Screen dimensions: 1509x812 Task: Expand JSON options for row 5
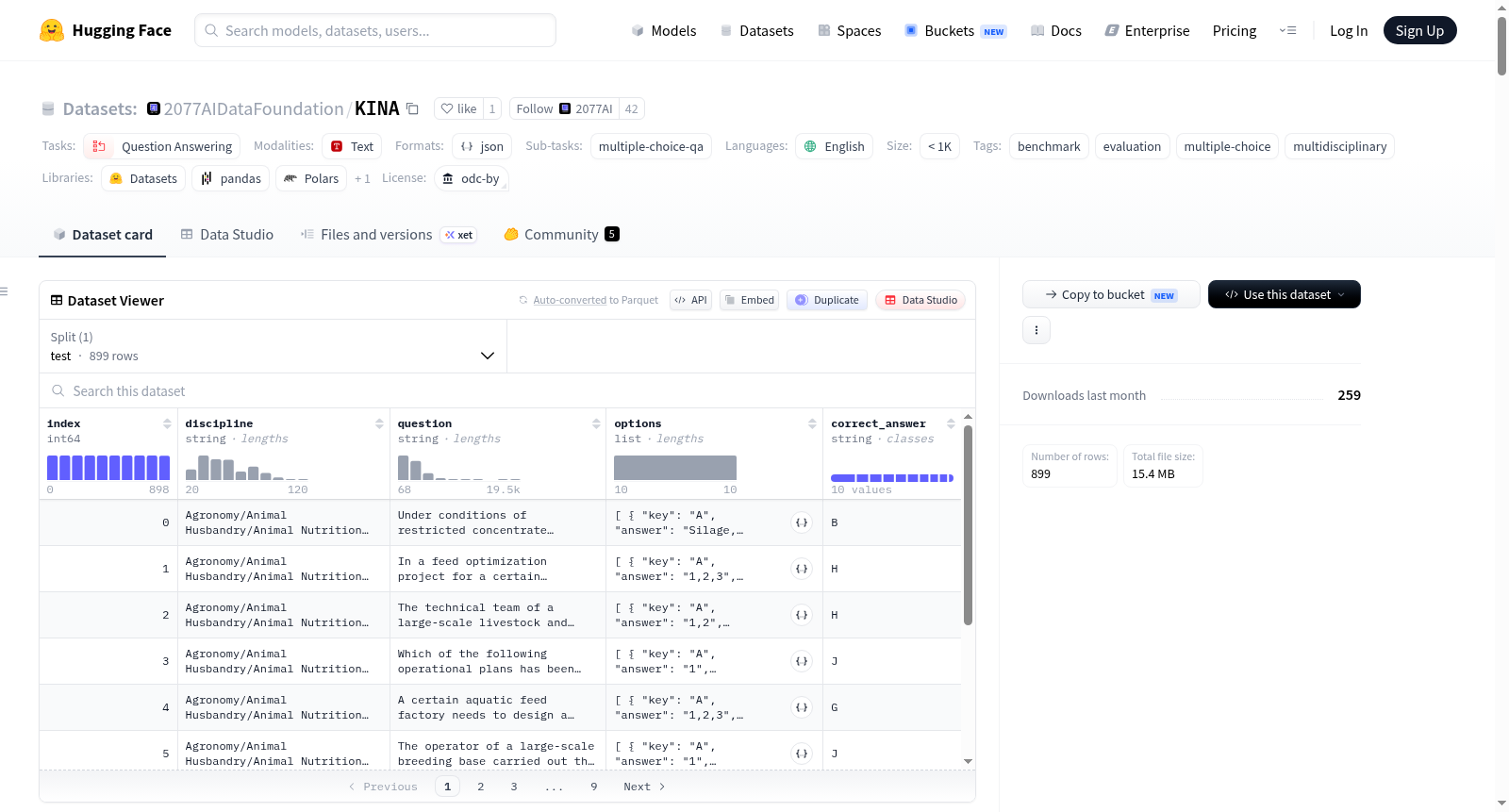coord(802,754)
